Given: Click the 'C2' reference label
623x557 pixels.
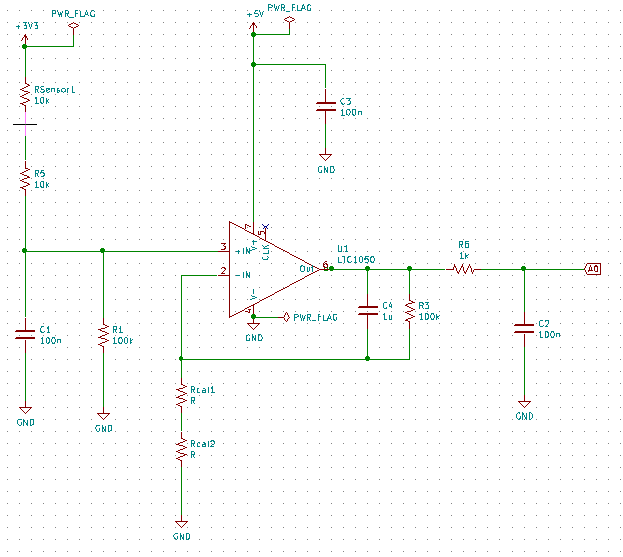Looking at the screenshot, I should pos(544,323).
